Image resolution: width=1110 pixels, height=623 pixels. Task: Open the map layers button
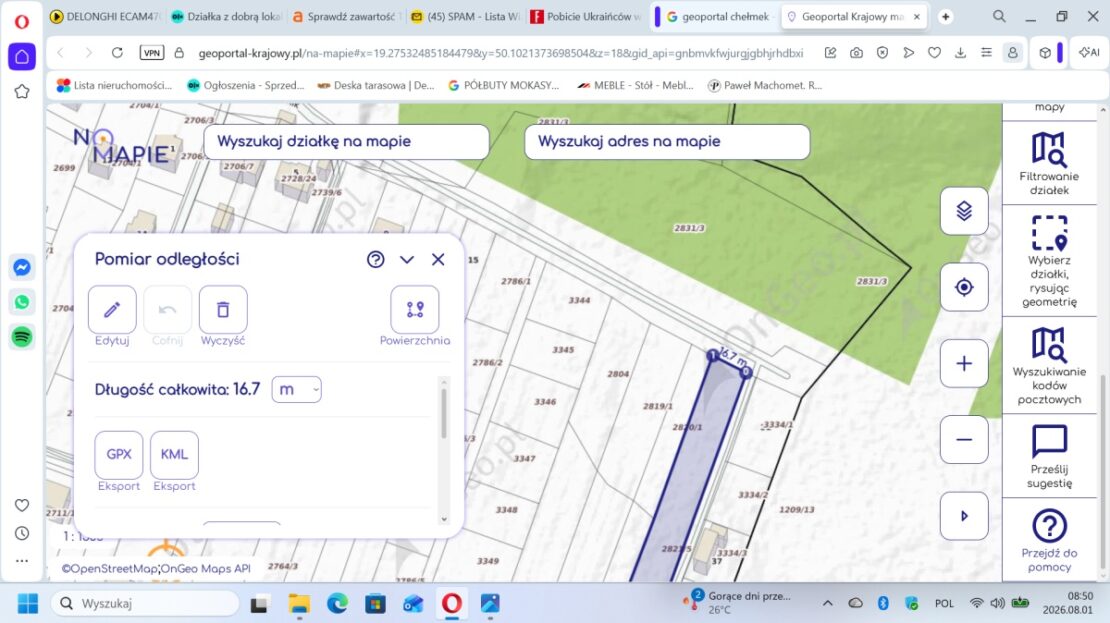point(964,211)
